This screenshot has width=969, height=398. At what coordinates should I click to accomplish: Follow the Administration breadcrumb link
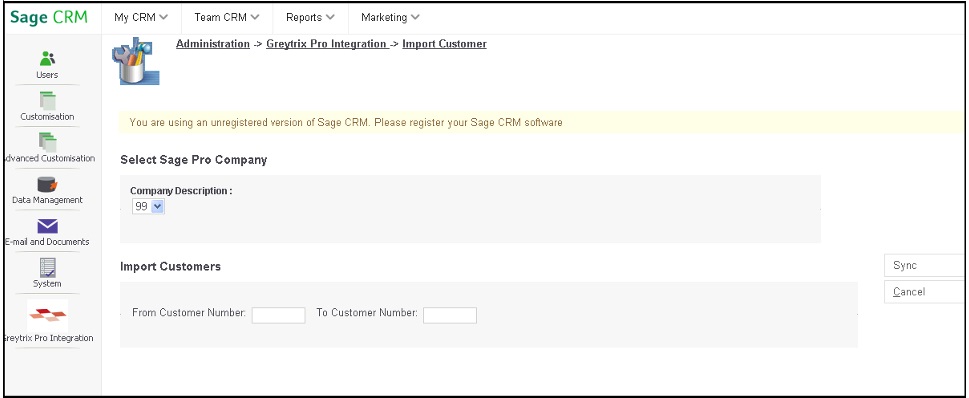point(213,44)
